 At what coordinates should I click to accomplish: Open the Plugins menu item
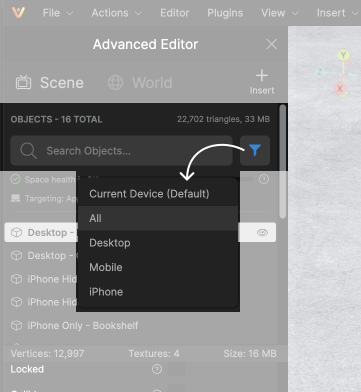[225, 13]
